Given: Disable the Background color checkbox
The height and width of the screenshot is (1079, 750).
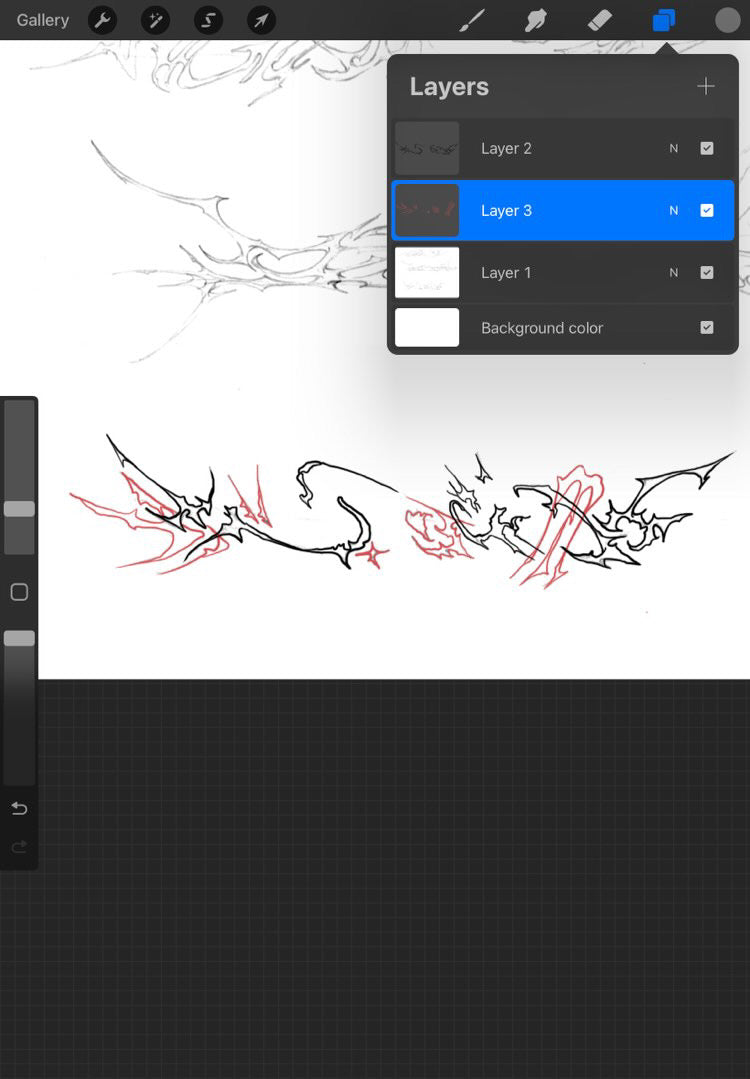Looking at the screenshot, I should 707,327.
